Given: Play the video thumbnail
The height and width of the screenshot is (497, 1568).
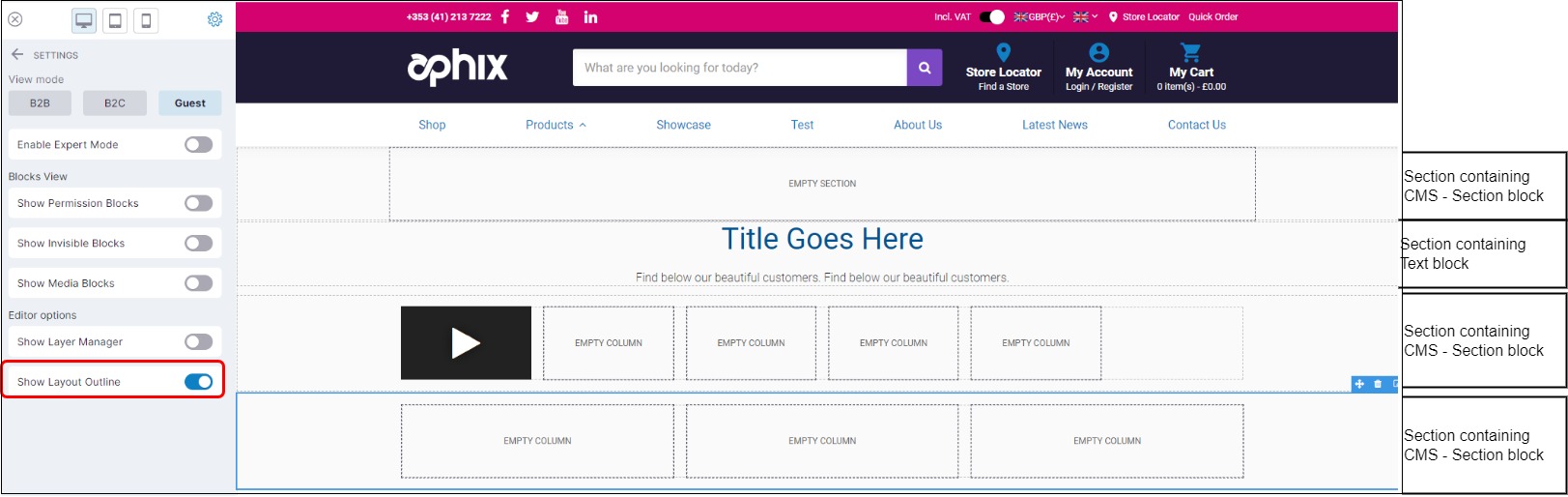Looking at the screenshot, I should point(466,343).
